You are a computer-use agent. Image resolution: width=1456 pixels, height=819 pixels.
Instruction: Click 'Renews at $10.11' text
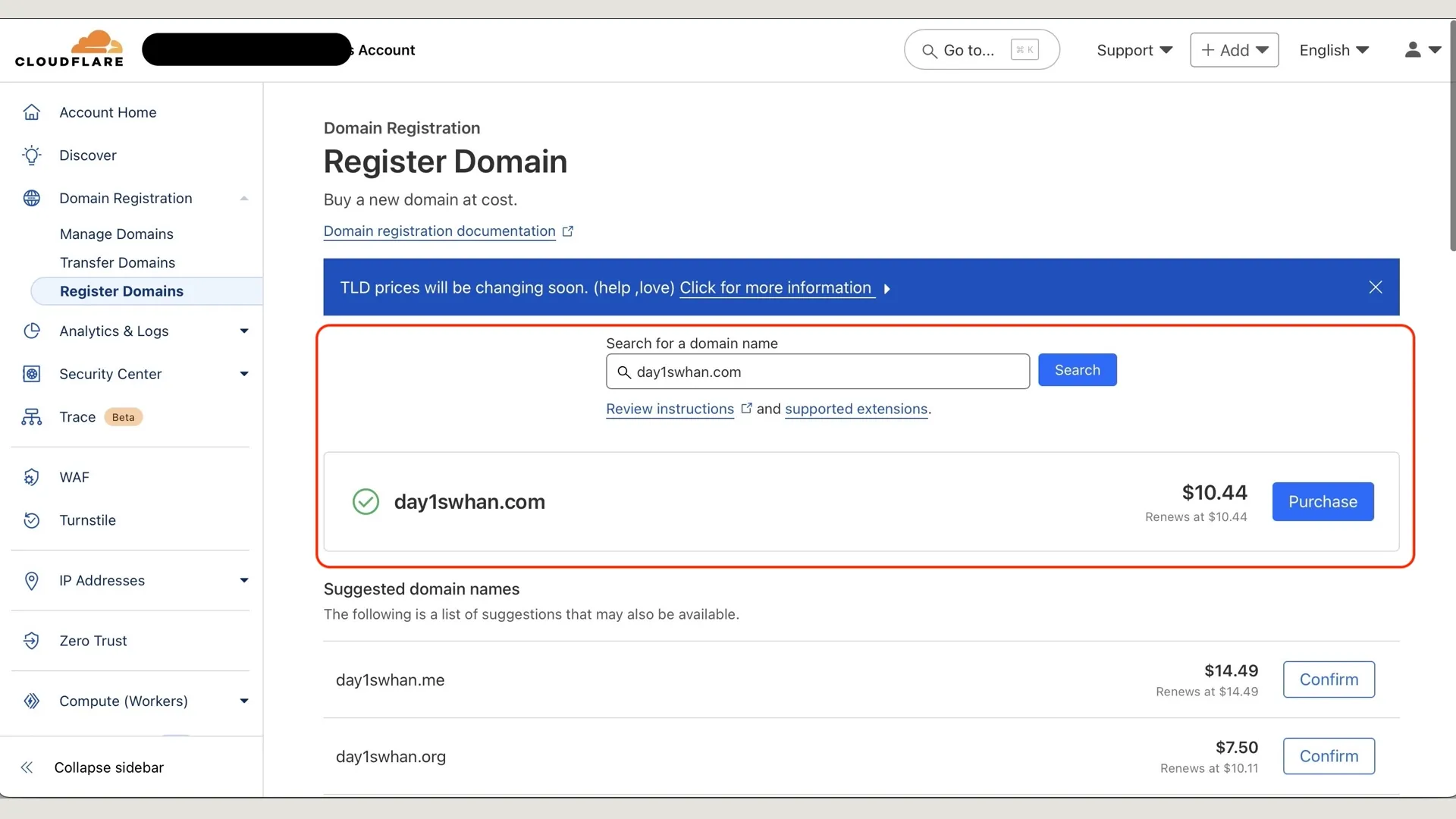1209,768
